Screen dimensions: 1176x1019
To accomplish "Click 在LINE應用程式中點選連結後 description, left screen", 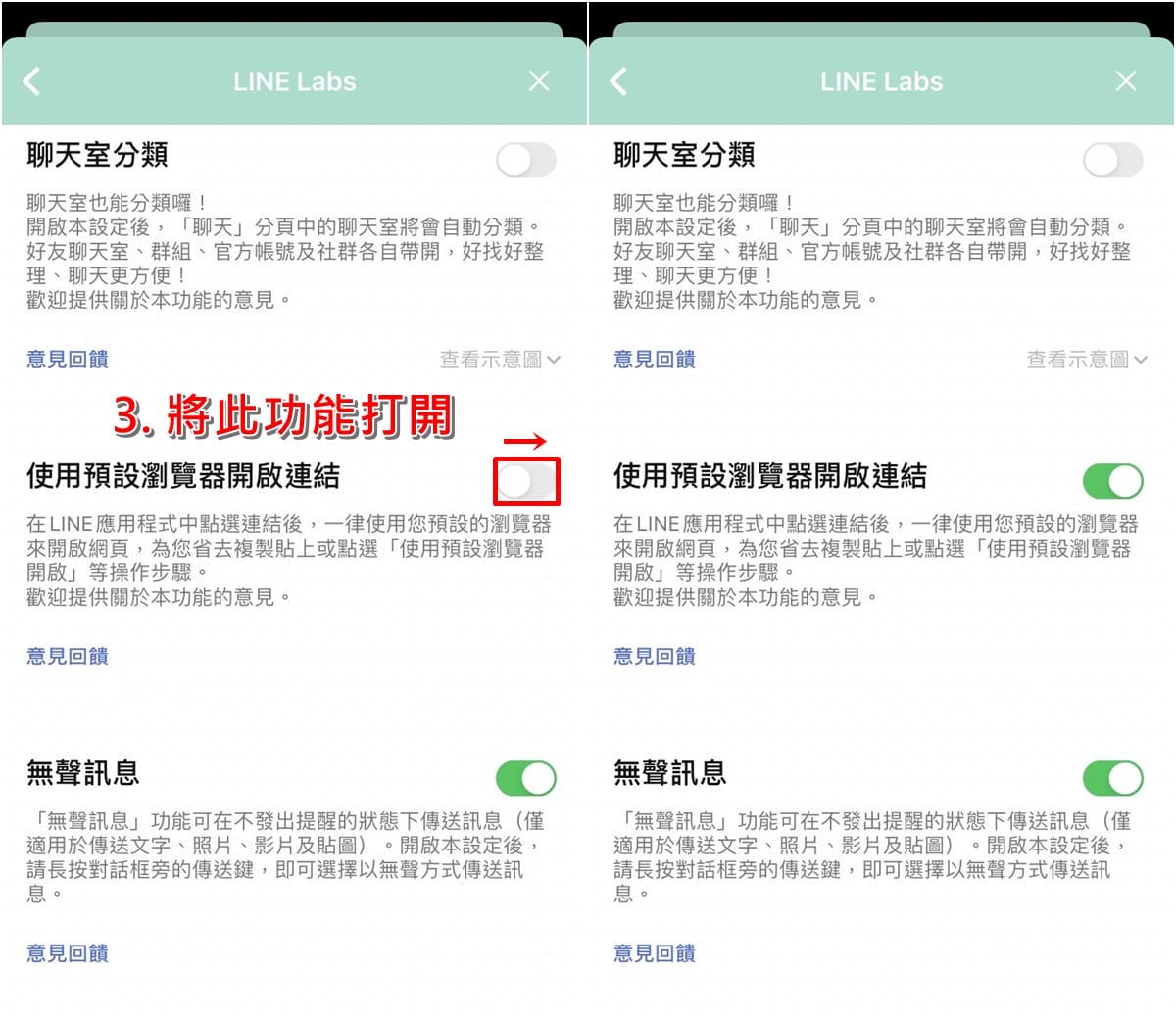I will pyautogui.click(x=289, y=560).
